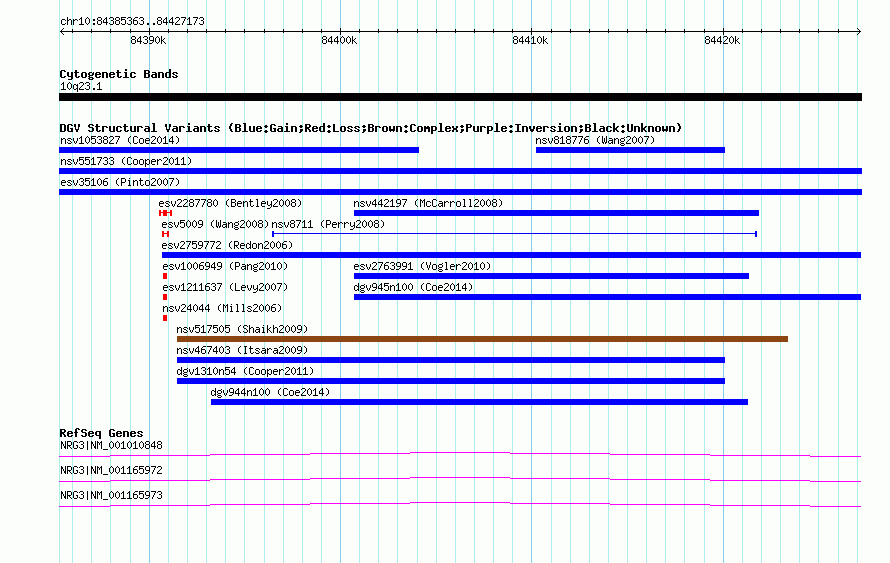The image size is (890, 563).
Task: Click the esv2763991 (Vogler2010) text label
Action: click(x=422, y=266)
